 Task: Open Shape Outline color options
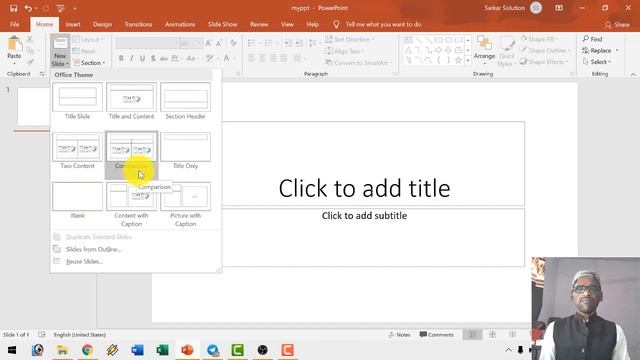(545, 50)
